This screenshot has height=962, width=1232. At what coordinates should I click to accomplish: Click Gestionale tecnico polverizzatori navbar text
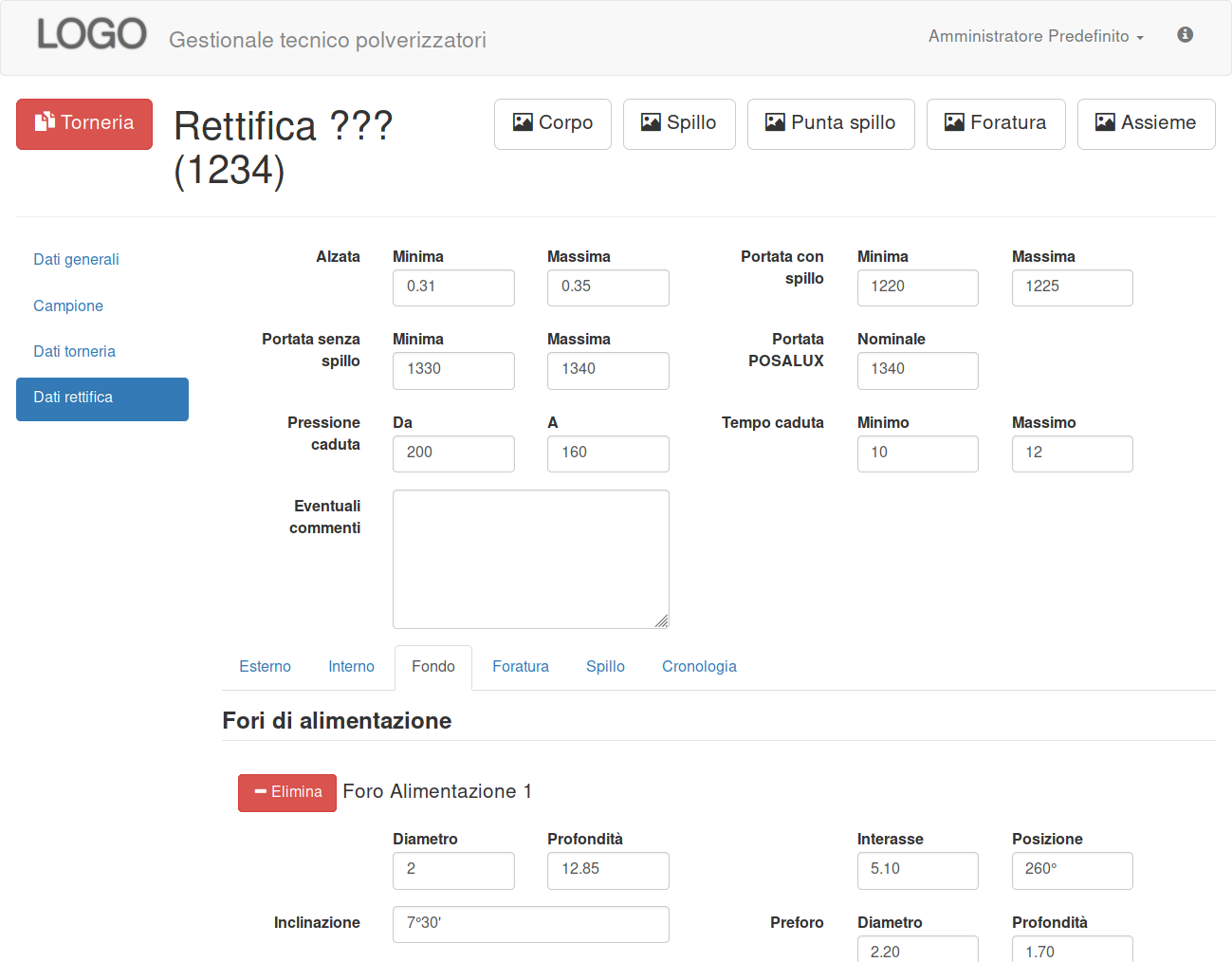pos(327,40)
